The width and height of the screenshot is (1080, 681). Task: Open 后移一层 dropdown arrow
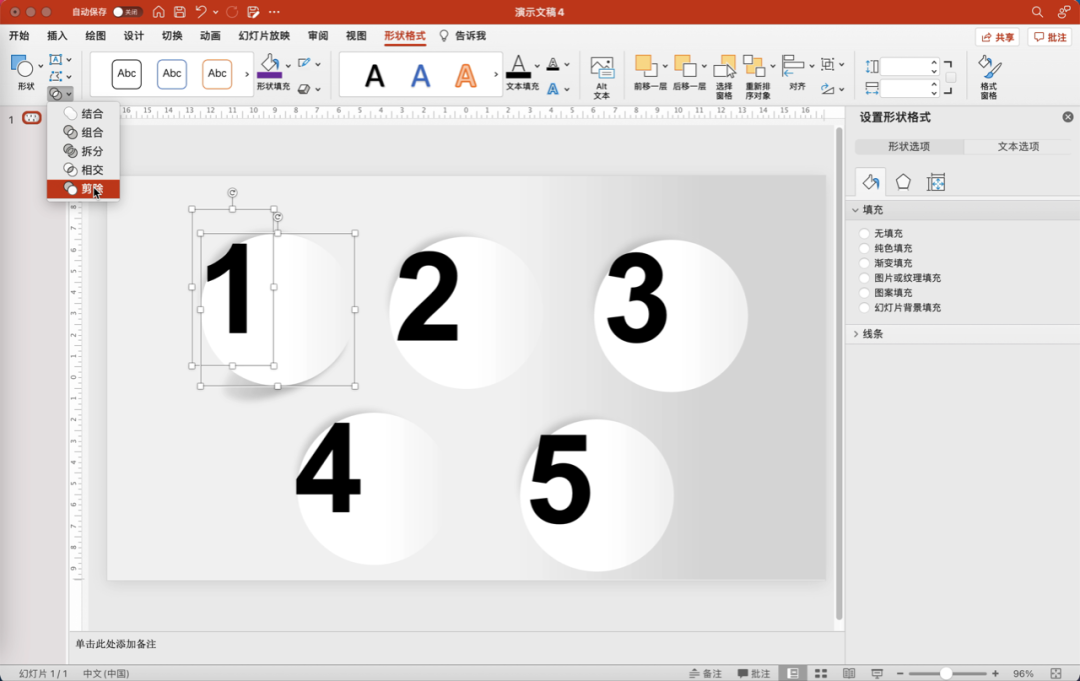[x=704, y=66]
